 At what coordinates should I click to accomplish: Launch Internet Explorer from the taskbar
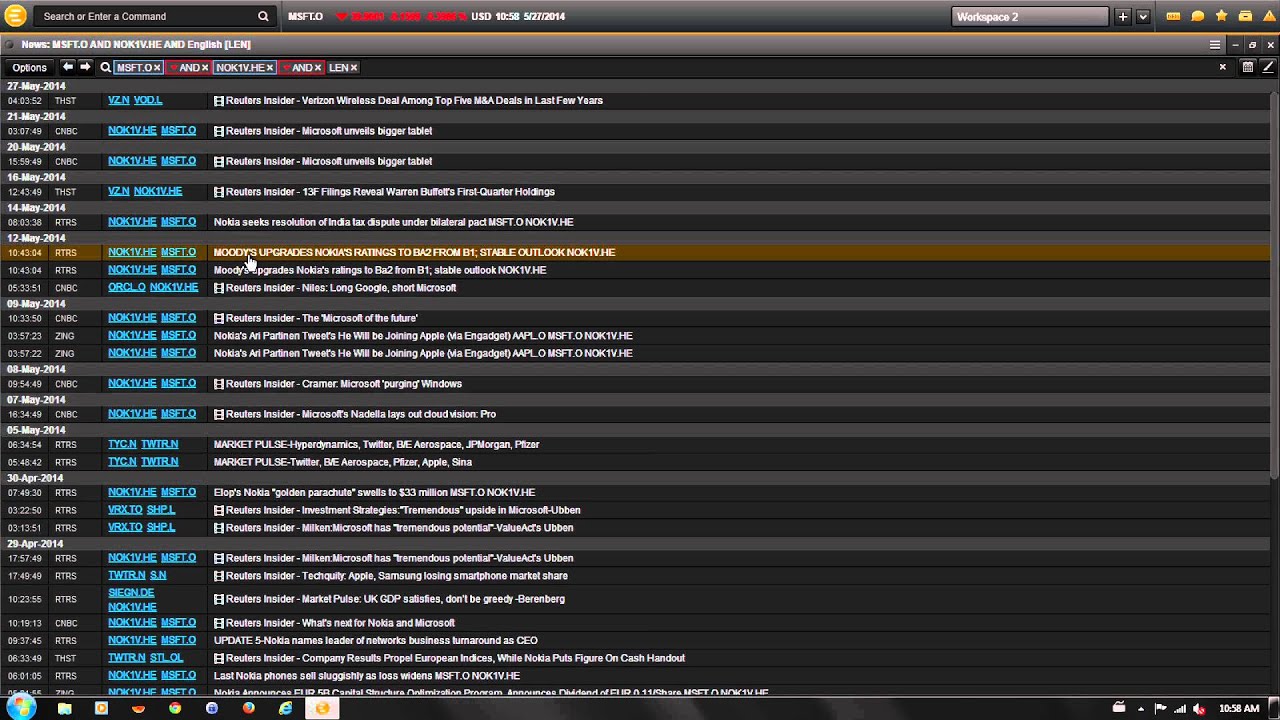coord(286,708)
